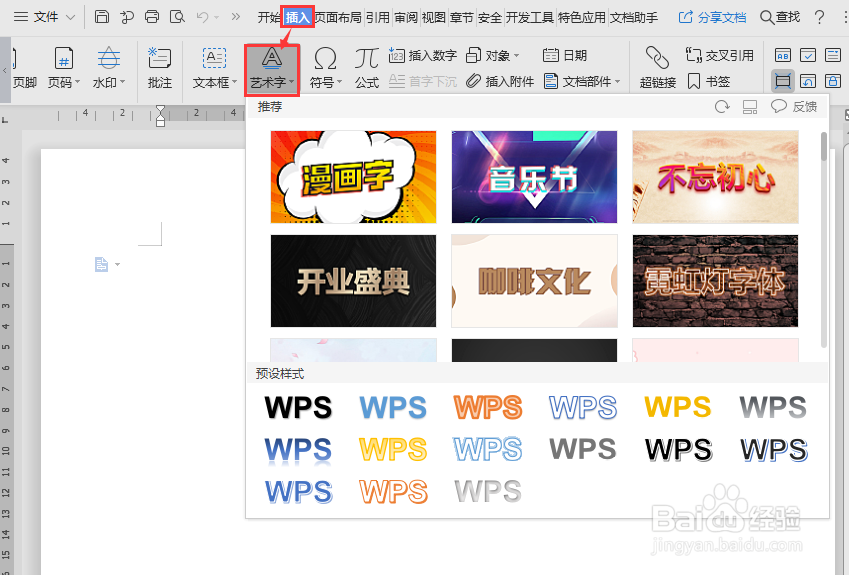The height and width of the screenshot is (575, 849).
Task: Switch to the 页面布局 tab
Action: [338, 18]
